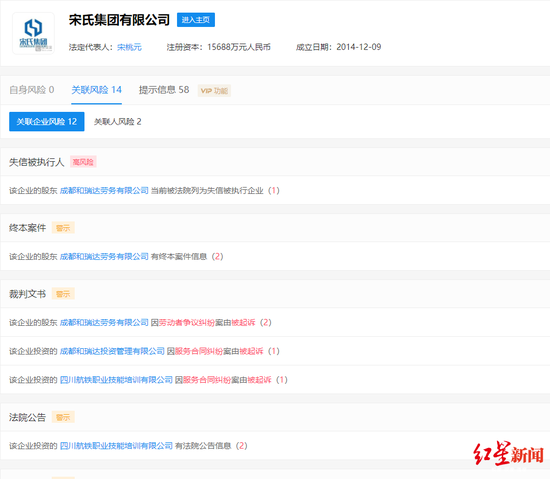This screenshot has height=479, width=550.
Task: Click the 警示 tag next to 裁判文书
Action: [63, 294]
